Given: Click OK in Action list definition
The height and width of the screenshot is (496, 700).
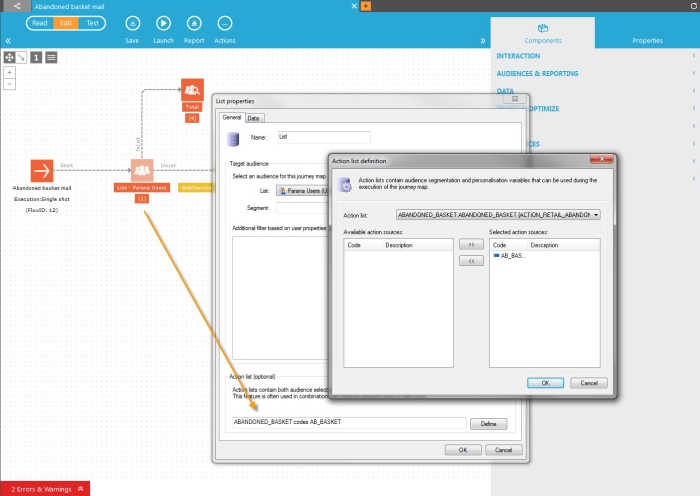Looking at the screenshot, I should (x=545, y=382).
